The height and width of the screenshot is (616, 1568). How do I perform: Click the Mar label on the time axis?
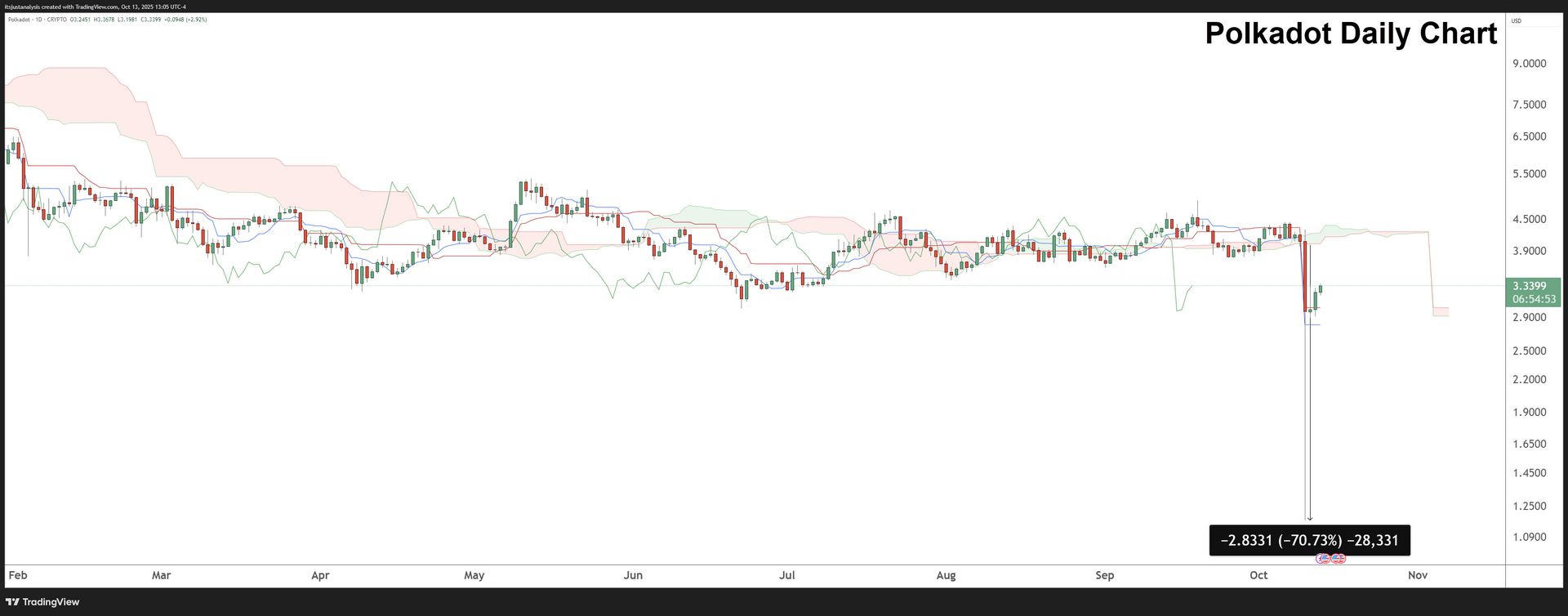tap(161, 575)
